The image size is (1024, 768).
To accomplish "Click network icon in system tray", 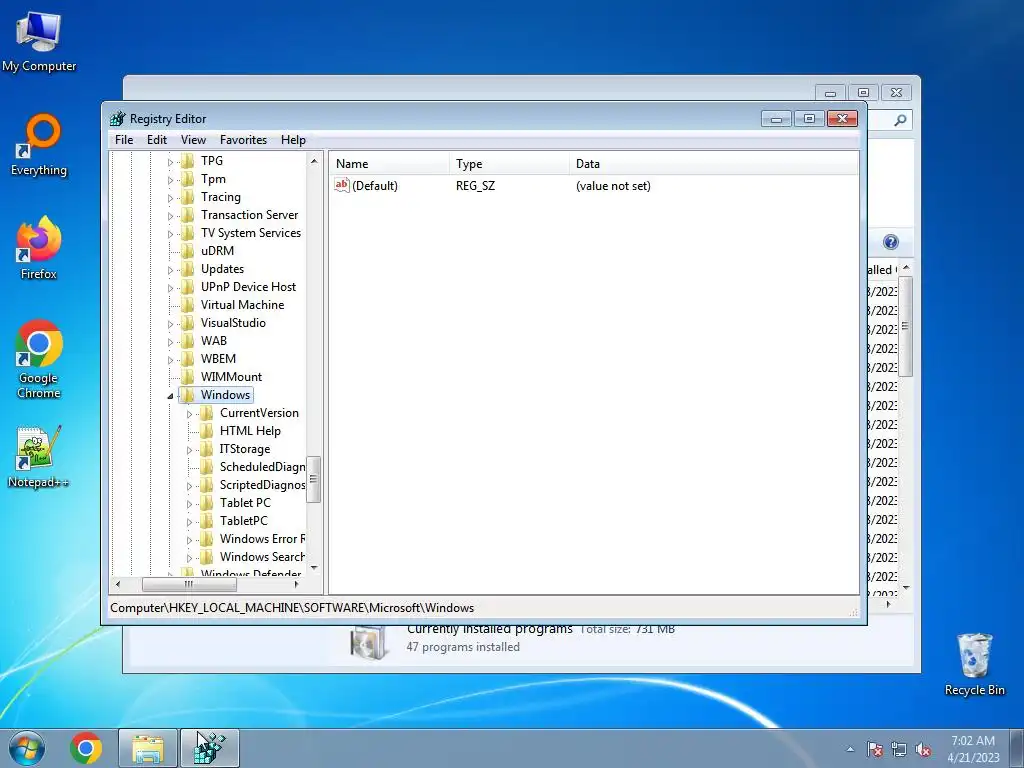I will 899,750.
